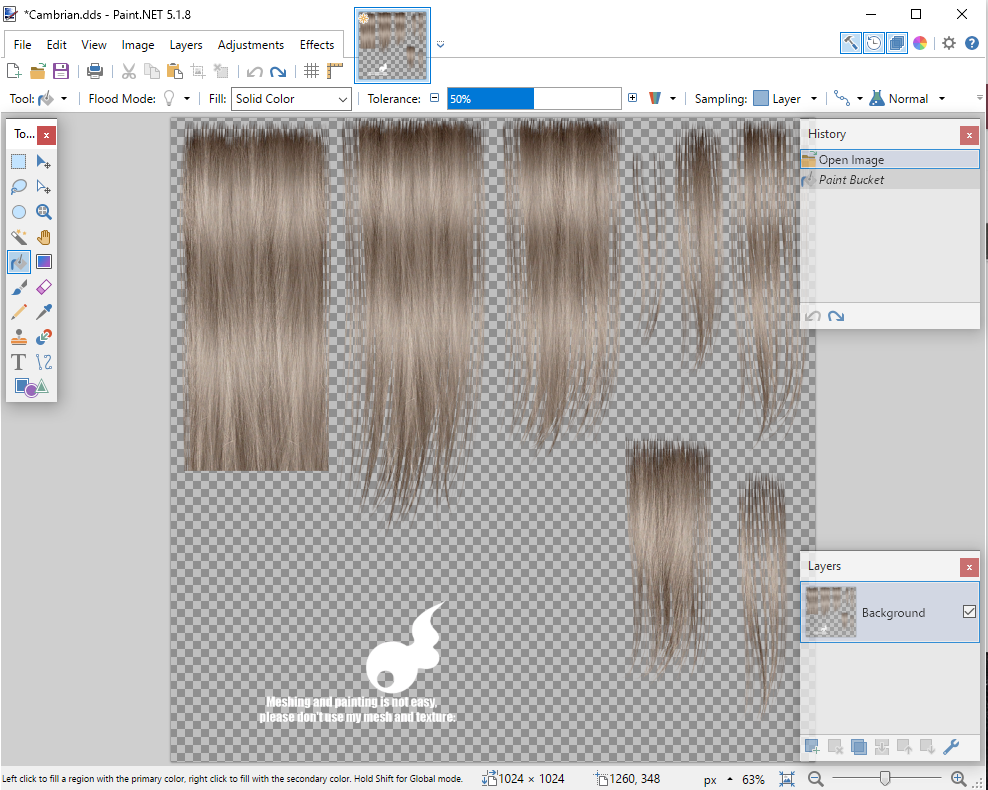Toggle the History window button
The image size is (988, 790).
tap(873, 43)
